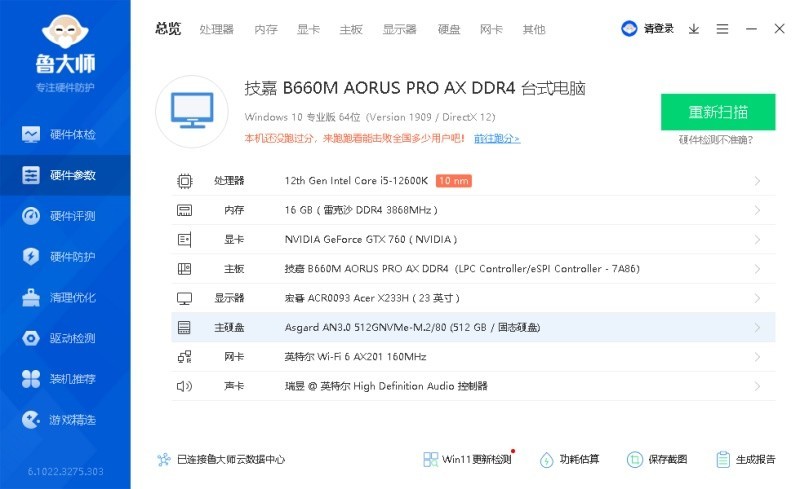
Task: Click the 10 nm badge on processor
Action: coord(454,181)
